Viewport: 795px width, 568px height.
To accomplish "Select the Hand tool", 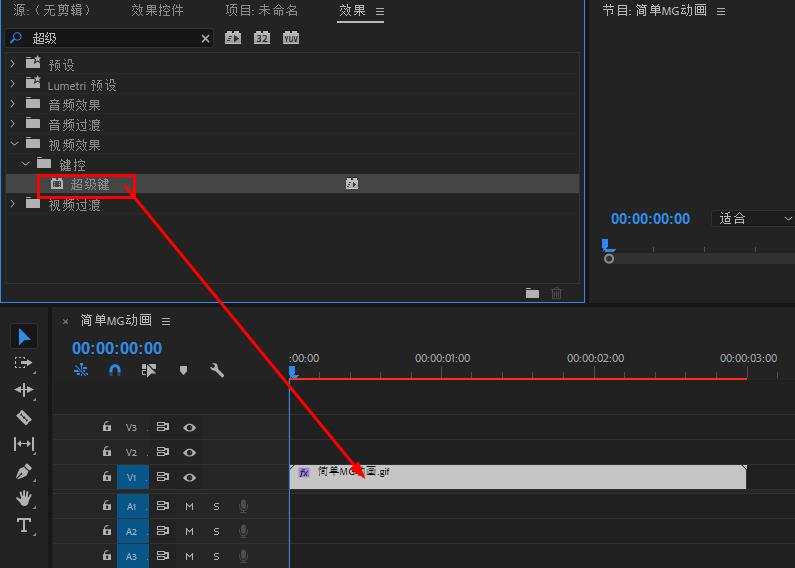I will pos(24,498).
